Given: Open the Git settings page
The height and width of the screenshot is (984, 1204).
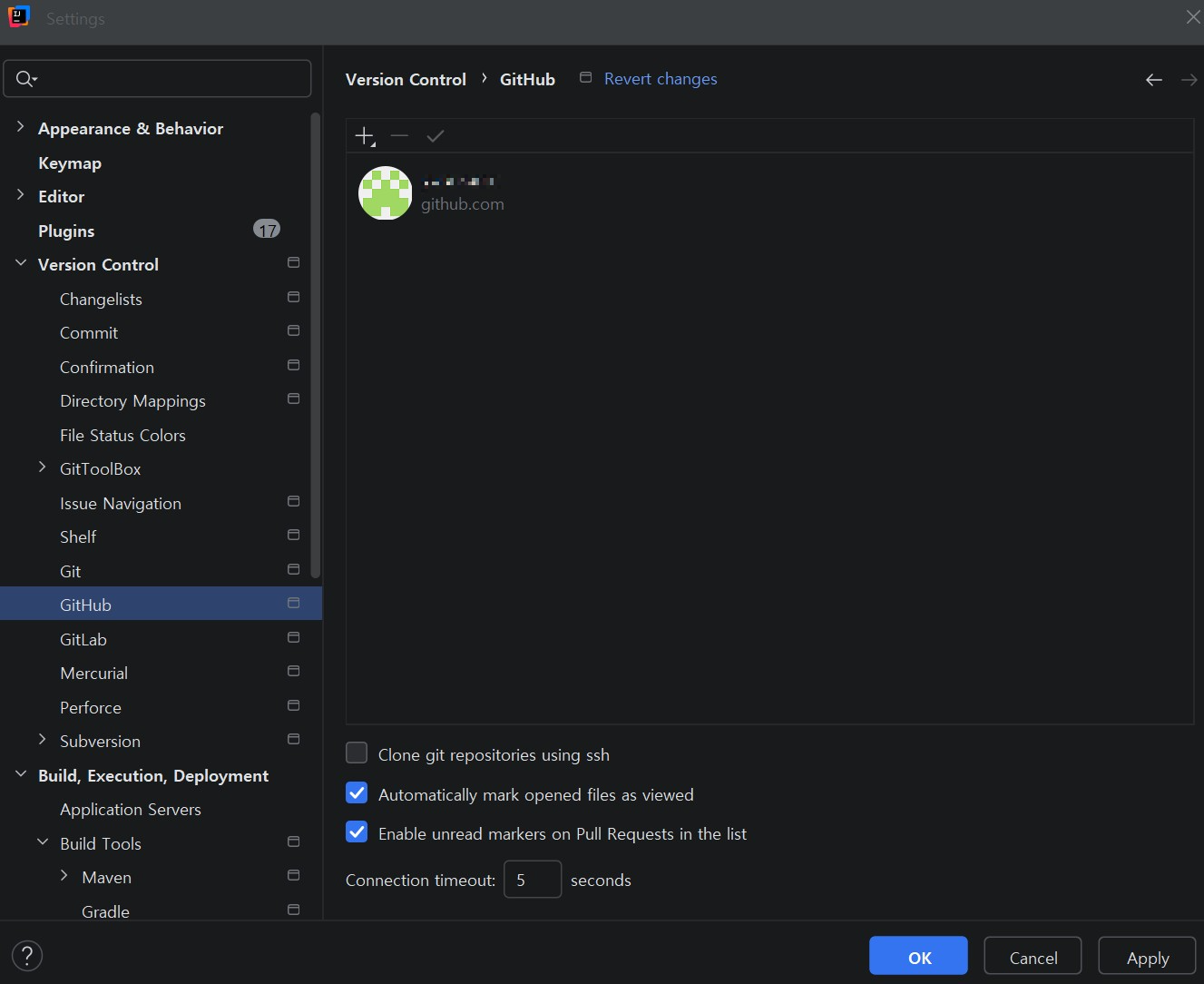Looking at the screenshot, I should click(70, 572).
